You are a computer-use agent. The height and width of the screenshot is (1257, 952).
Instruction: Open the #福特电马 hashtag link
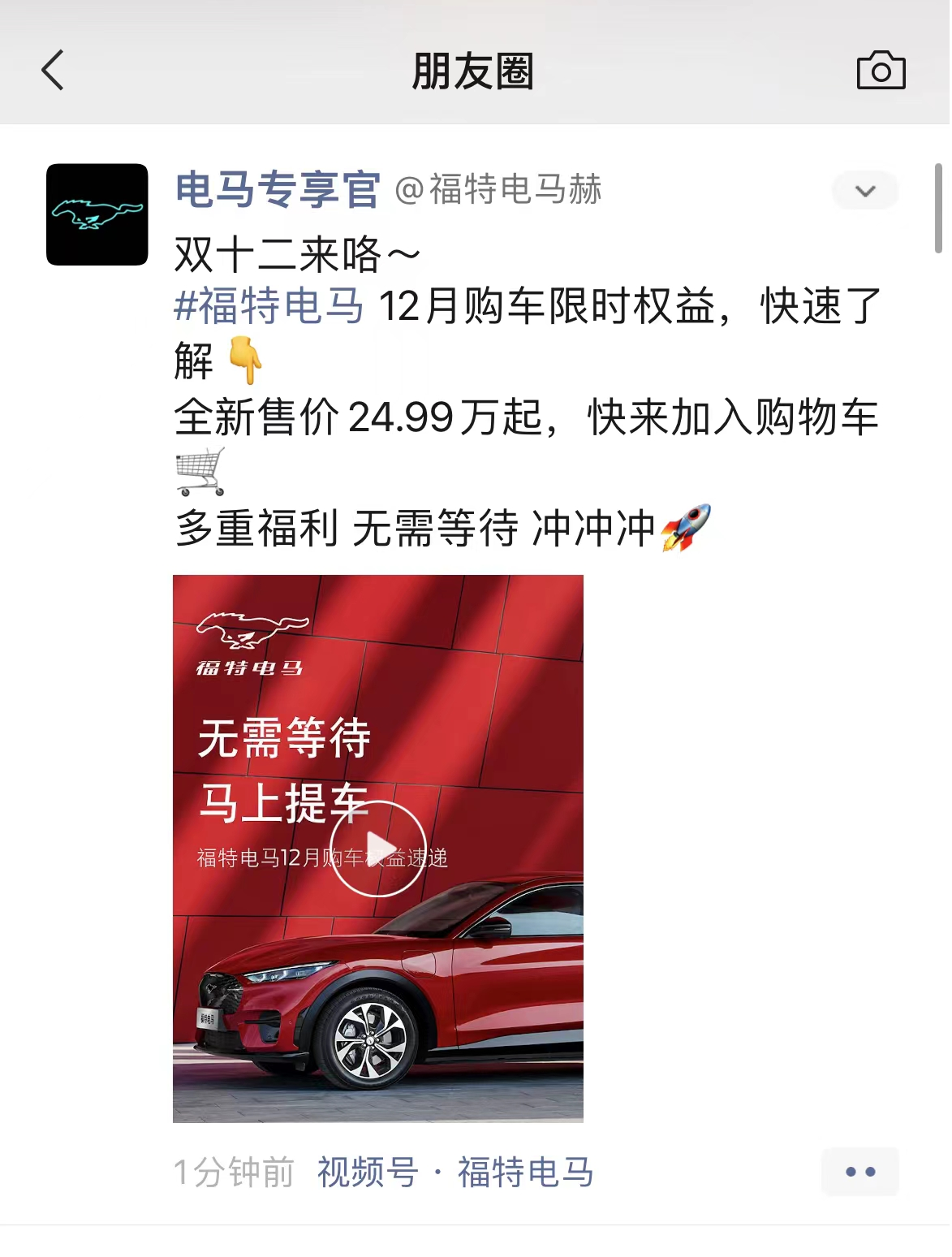(x=269, y=307)
